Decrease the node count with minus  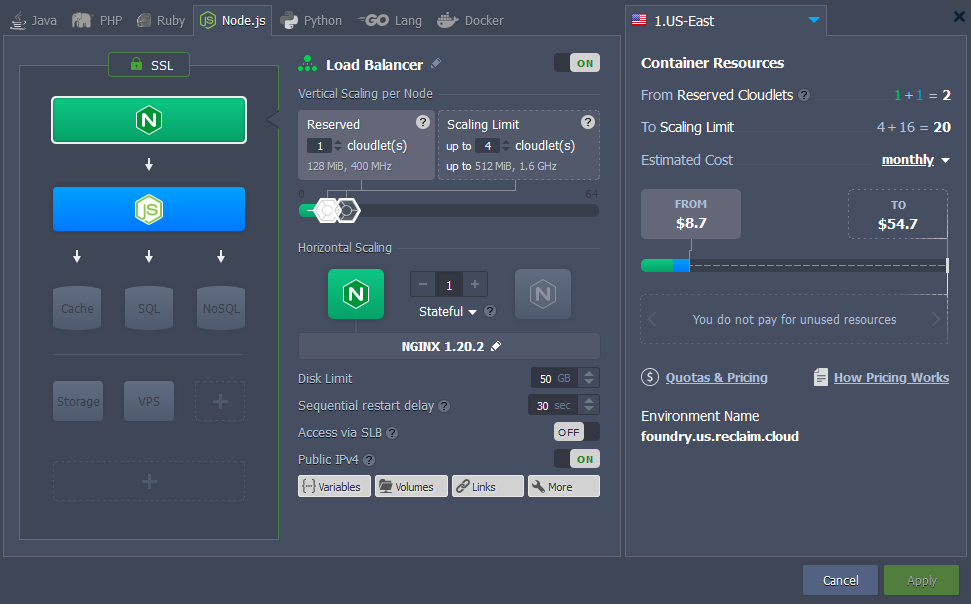tap(423, 284)
